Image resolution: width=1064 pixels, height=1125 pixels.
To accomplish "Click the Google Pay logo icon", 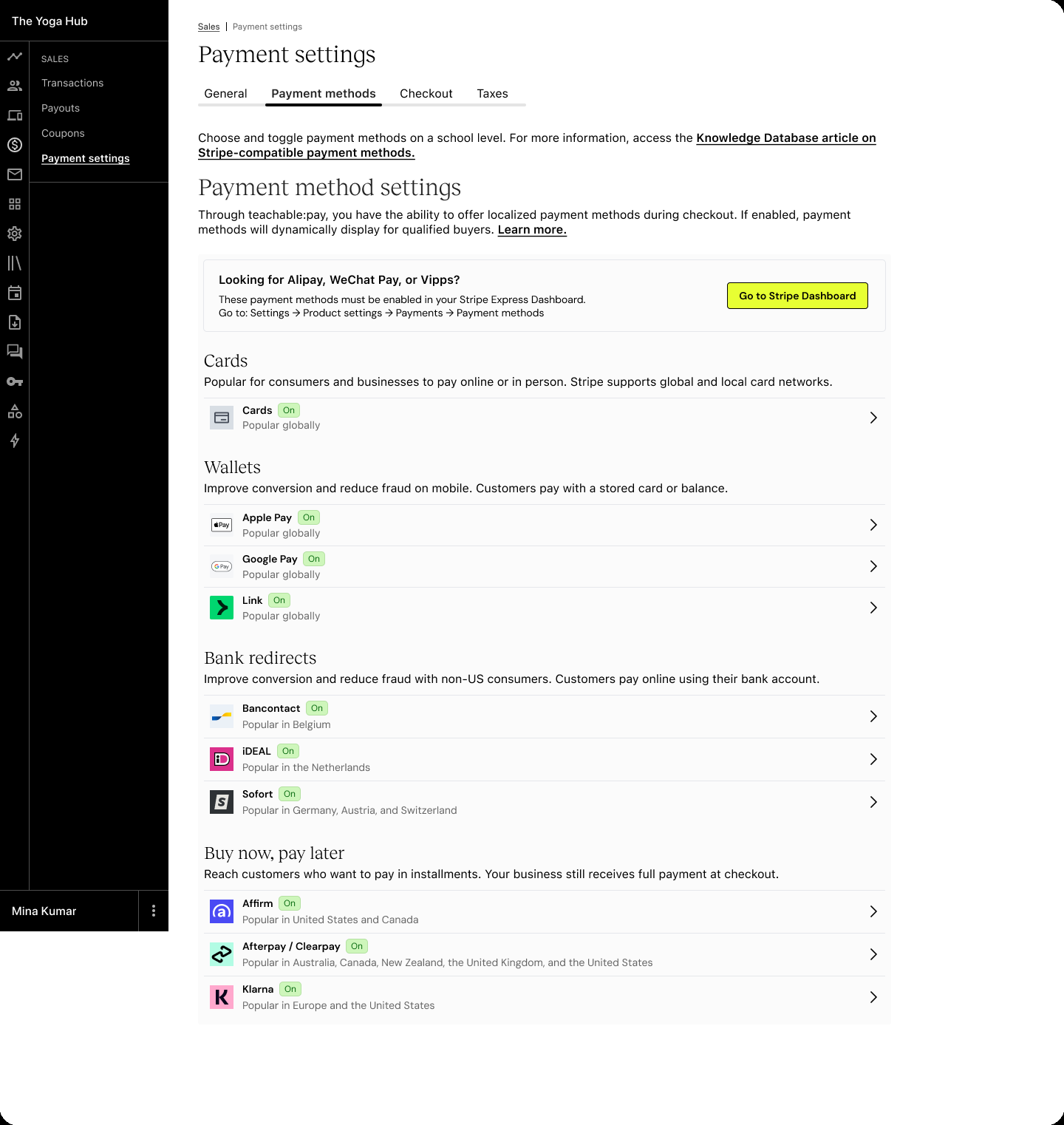I will pos(222,566).
